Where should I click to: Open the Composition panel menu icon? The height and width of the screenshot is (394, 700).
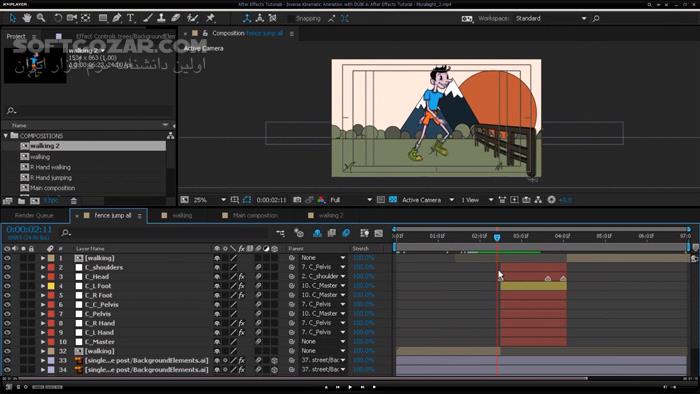(292, 33)
